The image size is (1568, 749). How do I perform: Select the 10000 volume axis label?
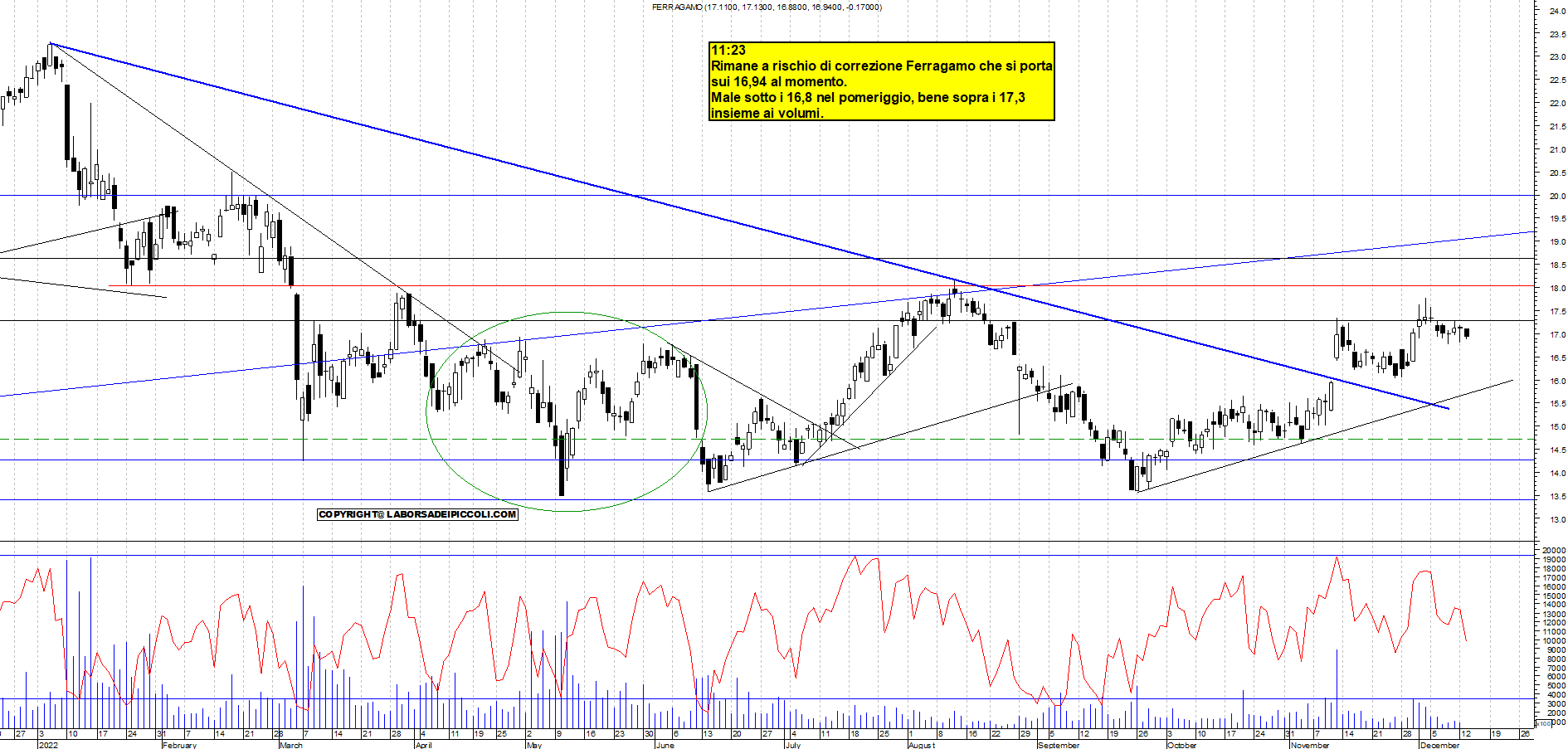pos(1554,641)
